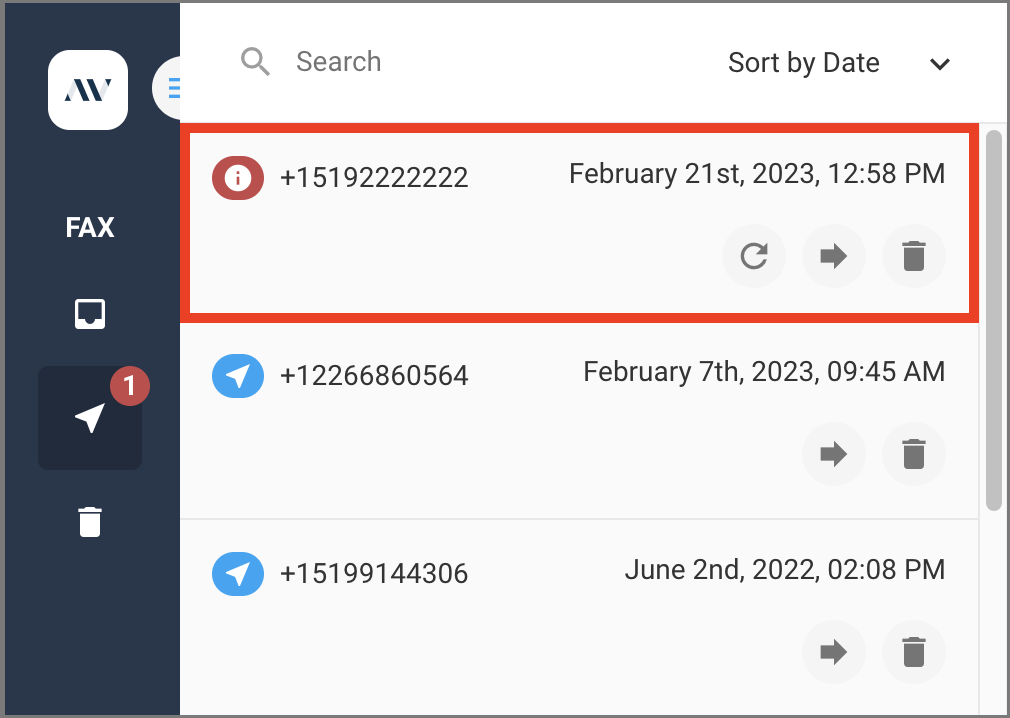Screen dimensions: 1010x718
Task: Click the chevron beside Sort by Date
Action: point(940,64)
